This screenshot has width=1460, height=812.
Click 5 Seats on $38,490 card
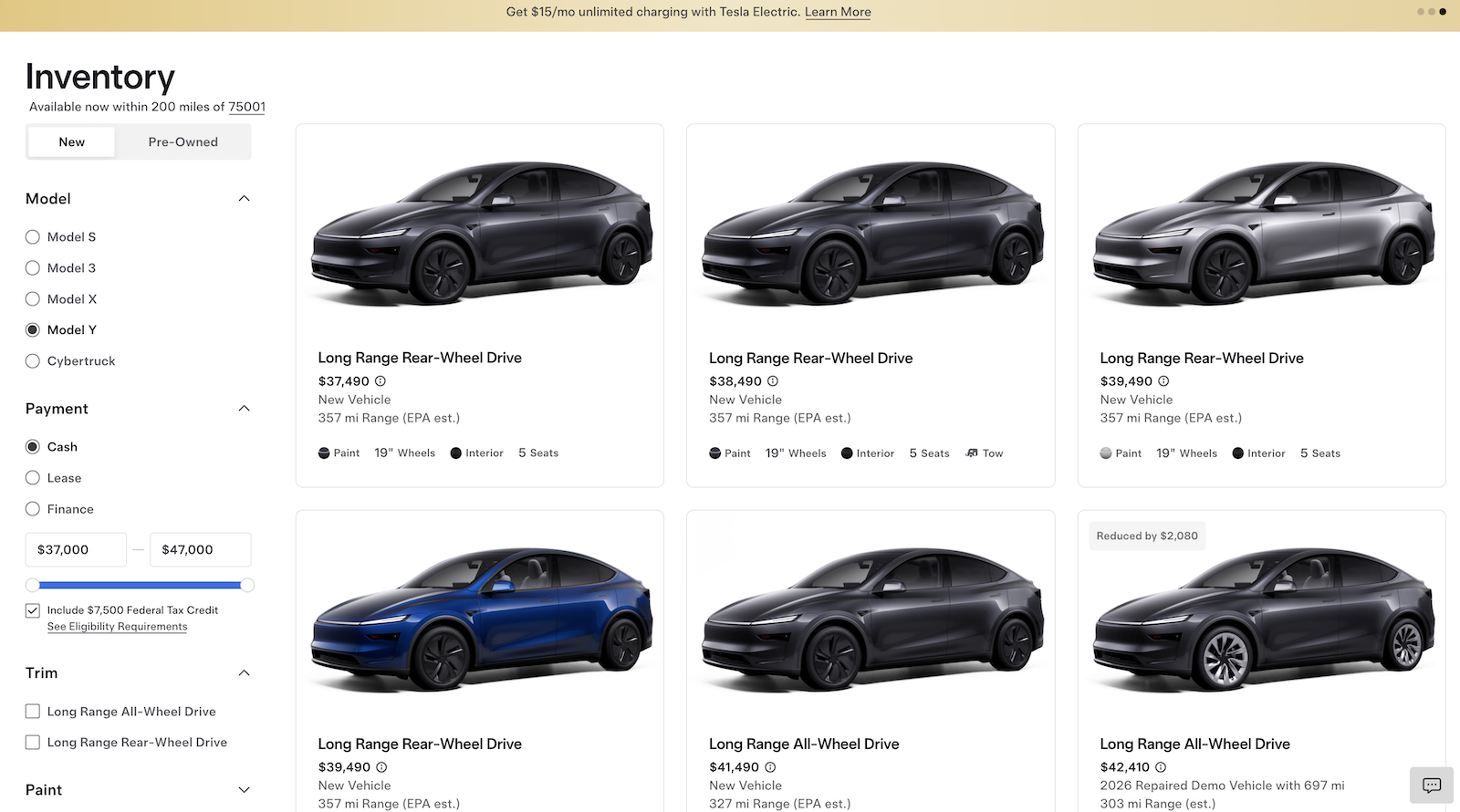click(929, 453)
